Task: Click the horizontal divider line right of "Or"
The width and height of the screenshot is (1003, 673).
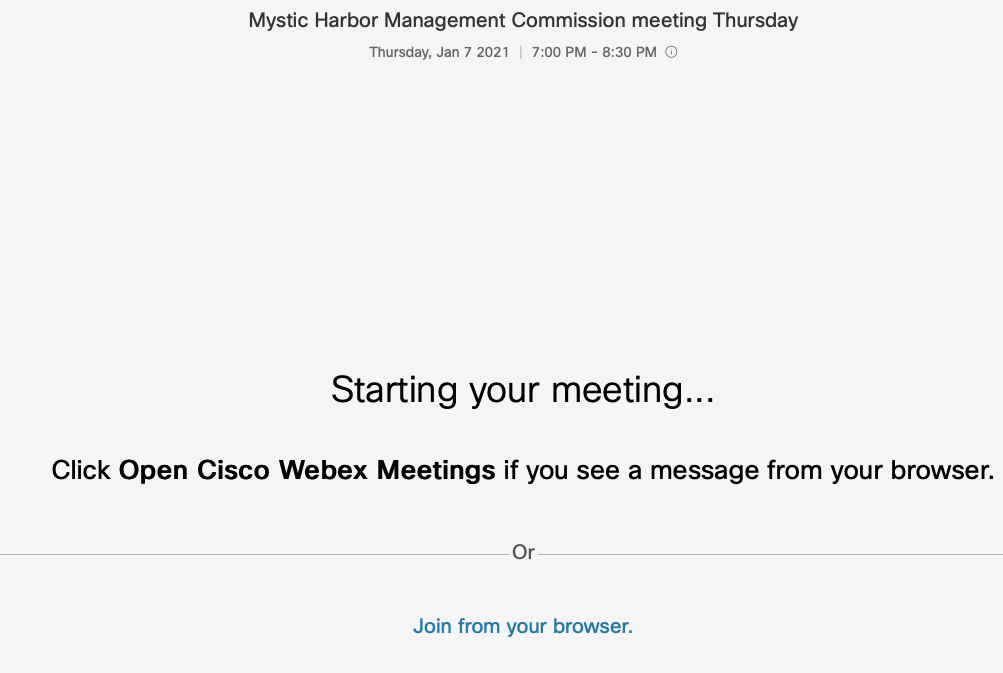Action: [770, 553]
